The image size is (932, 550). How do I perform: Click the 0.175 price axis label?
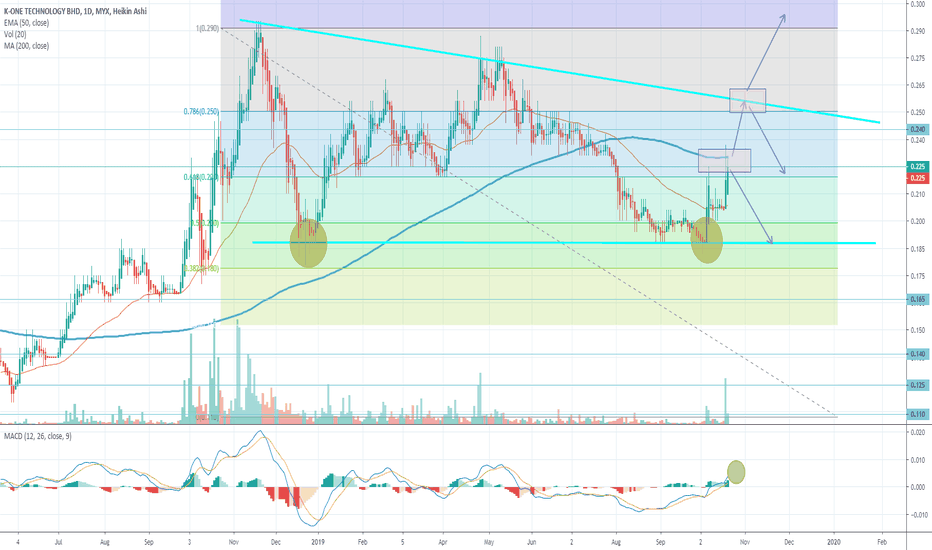click(x=918, y=276)
